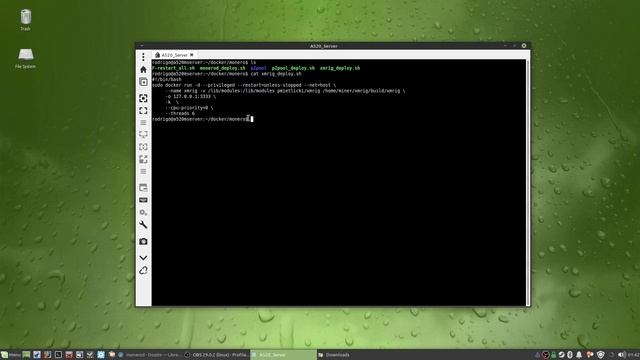Open the File System desktop icon
This screenshot has height=360, width=640.
[x=25, y=58]
